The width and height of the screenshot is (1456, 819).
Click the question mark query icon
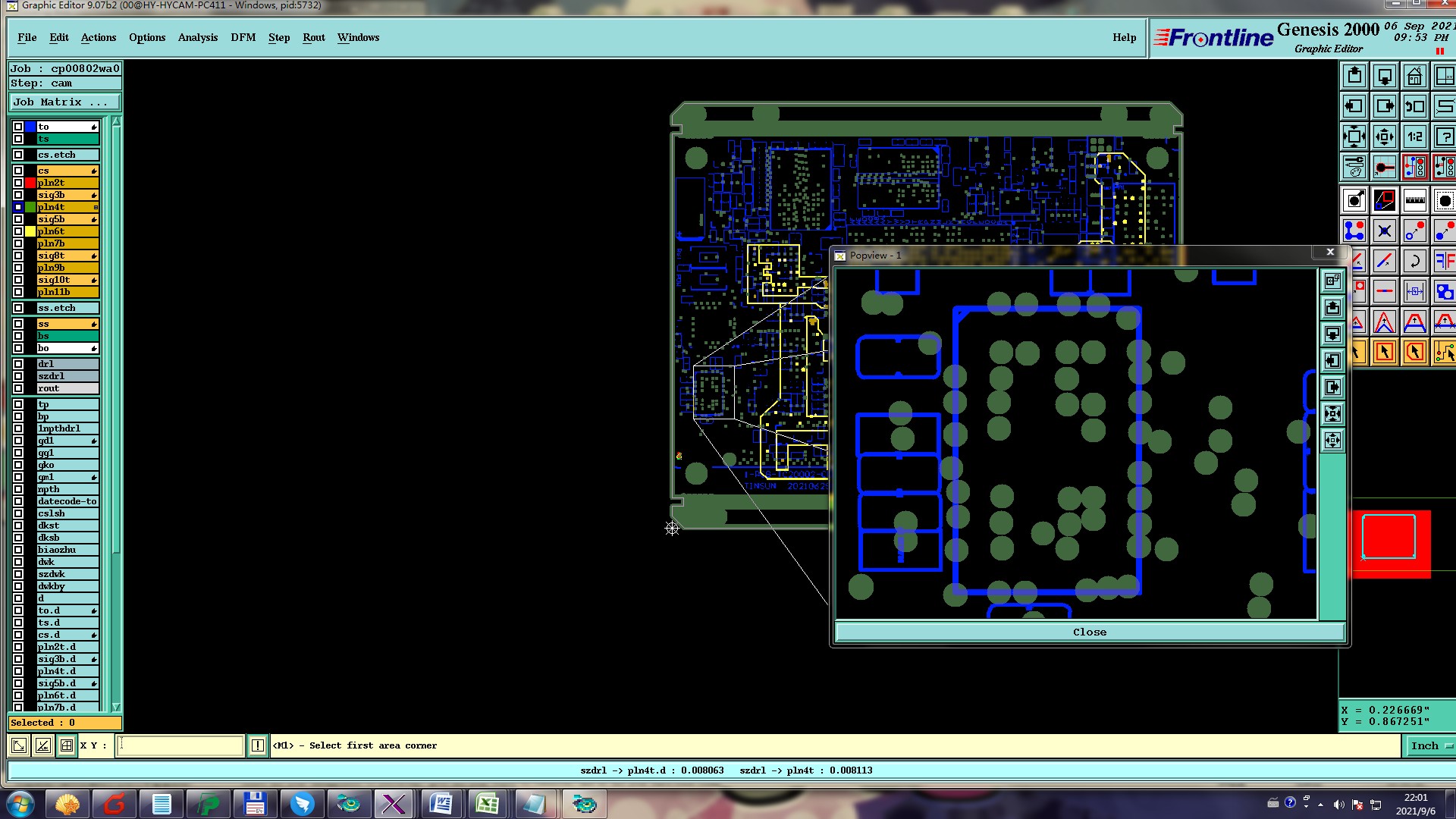1444,137
